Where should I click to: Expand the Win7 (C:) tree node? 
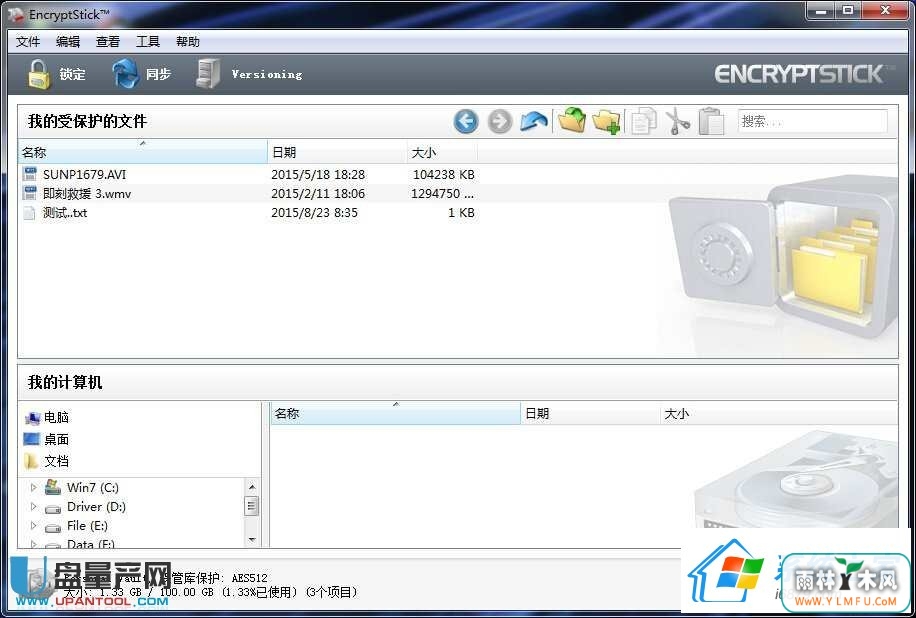[33, 487]
